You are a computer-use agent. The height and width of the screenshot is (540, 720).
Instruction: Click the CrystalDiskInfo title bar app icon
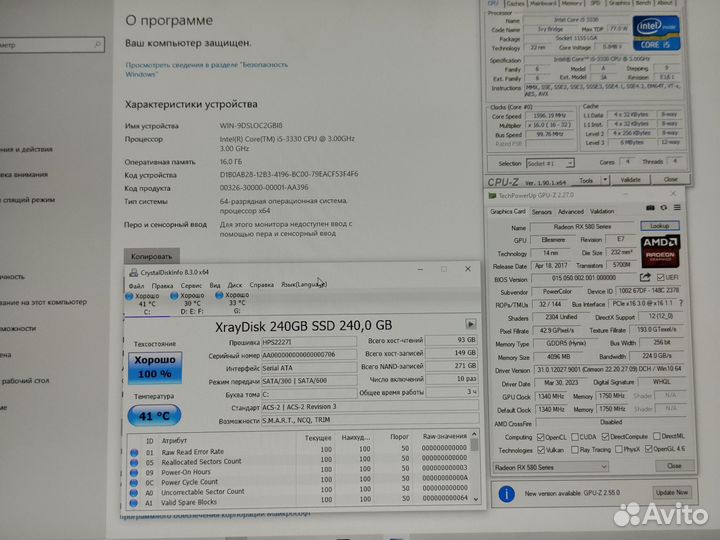coord(134,273)
